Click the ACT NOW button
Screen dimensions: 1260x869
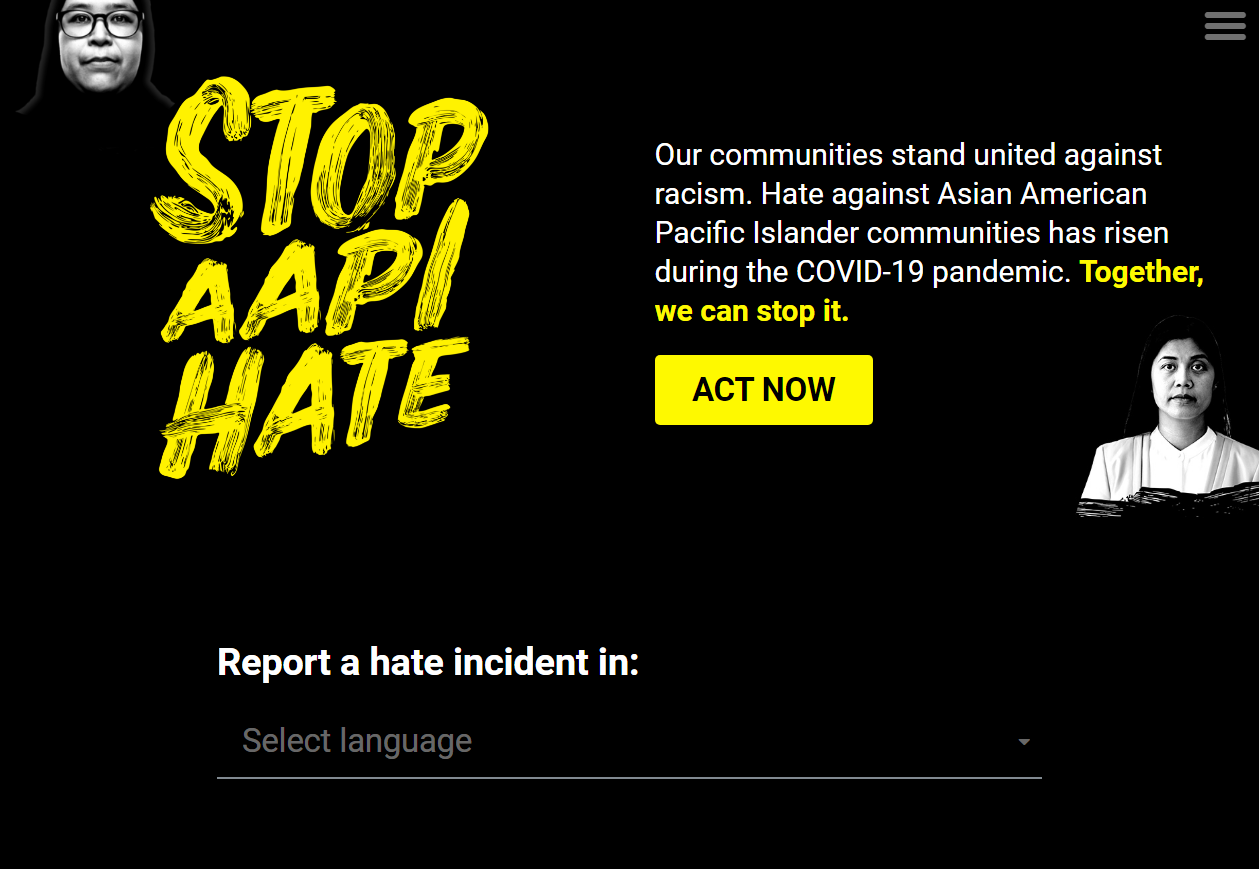click(764, 390)
